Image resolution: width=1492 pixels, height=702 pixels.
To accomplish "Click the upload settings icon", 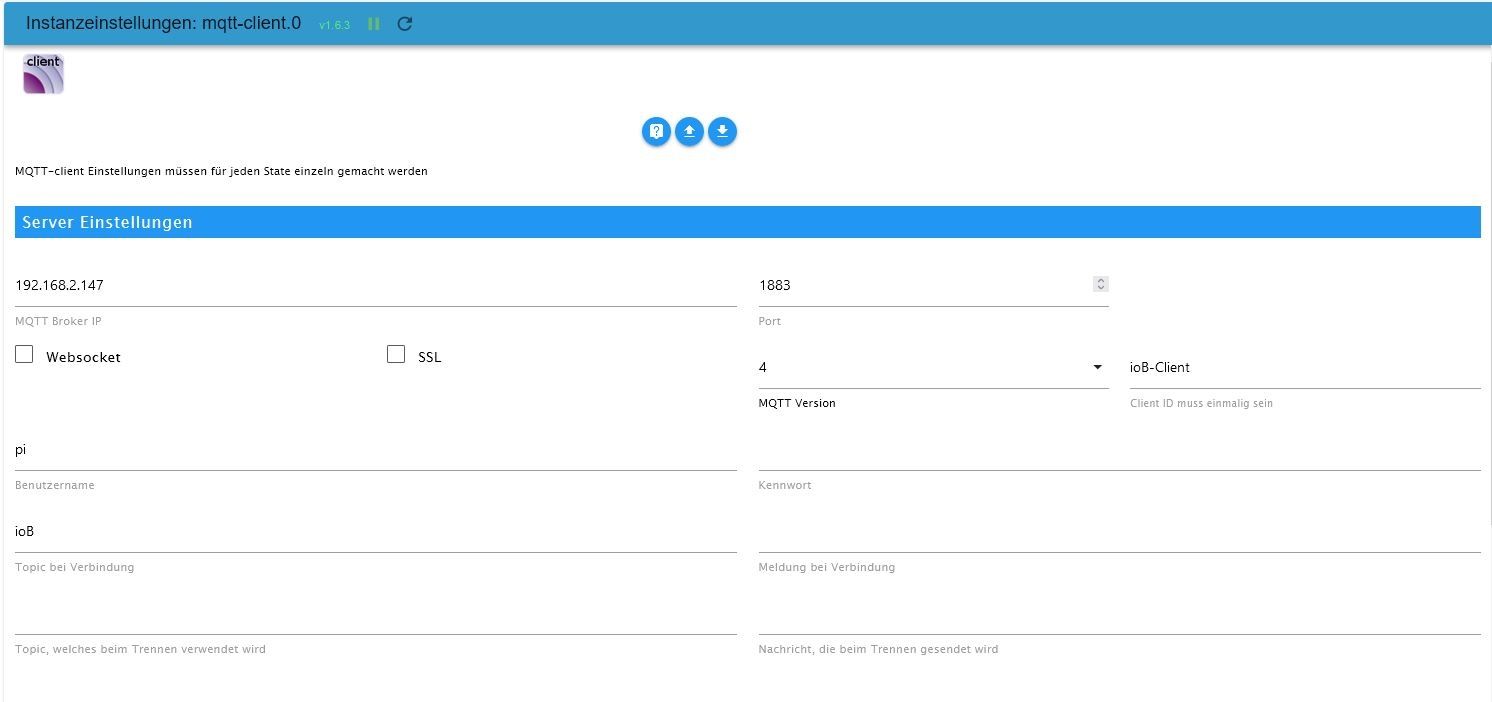I will 689,132.
